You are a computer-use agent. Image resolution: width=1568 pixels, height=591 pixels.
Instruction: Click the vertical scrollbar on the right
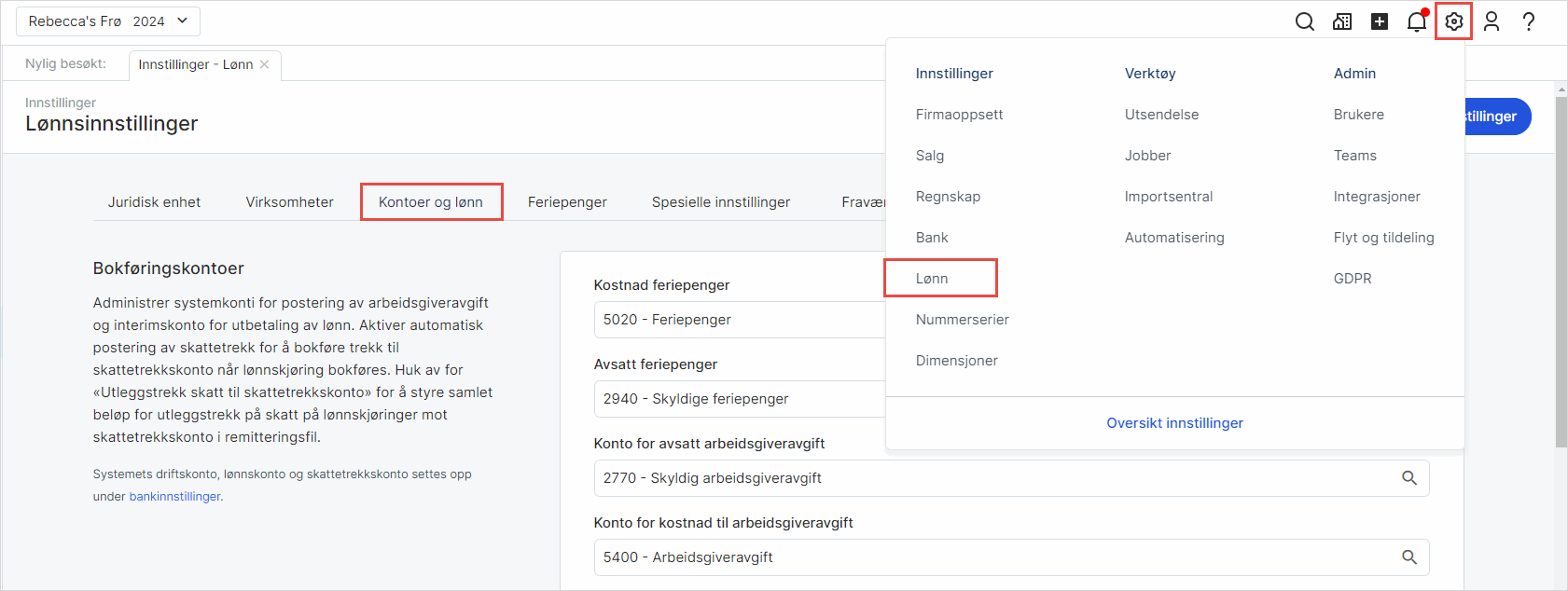point(1561,280)
